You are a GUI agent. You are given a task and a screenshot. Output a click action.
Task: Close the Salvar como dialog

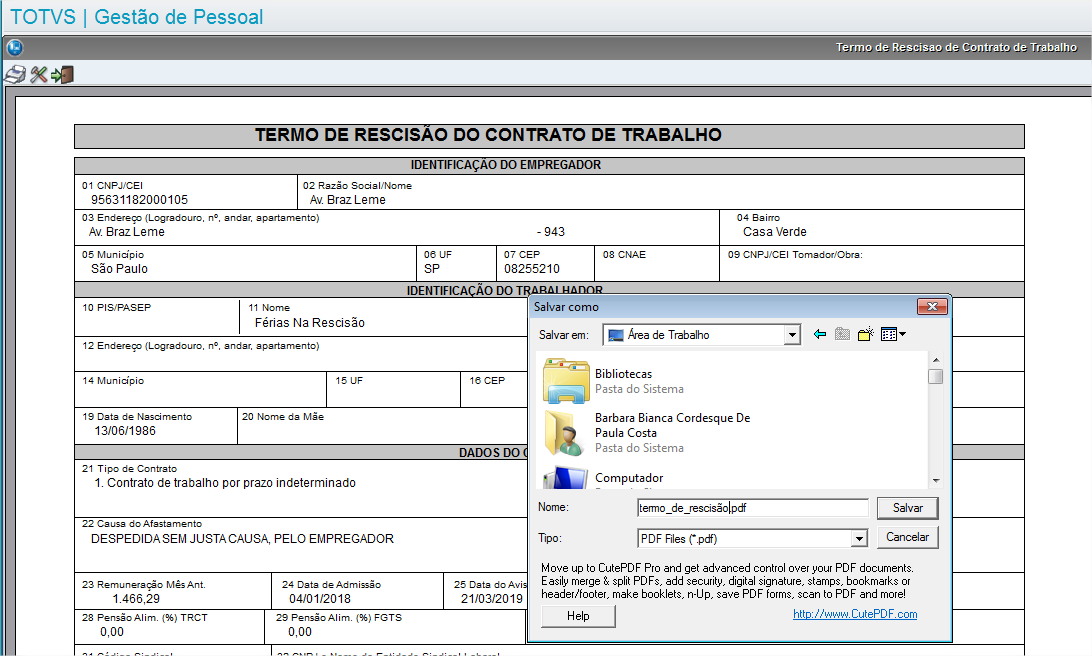932,306
